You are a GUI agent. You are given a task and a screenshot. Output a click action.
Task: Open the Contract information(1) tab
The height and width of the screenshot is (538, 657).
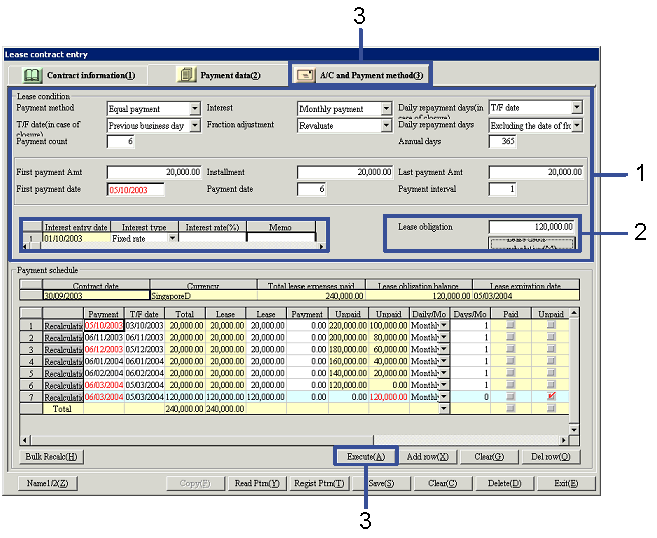(78, 75)
